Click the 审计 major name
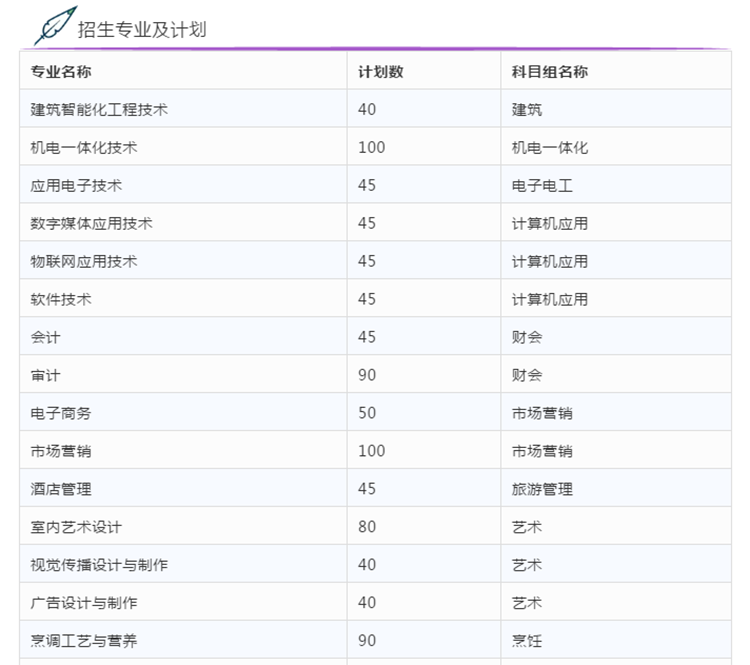The width and height of the screenshot is (750, 665). coord(46,376)
